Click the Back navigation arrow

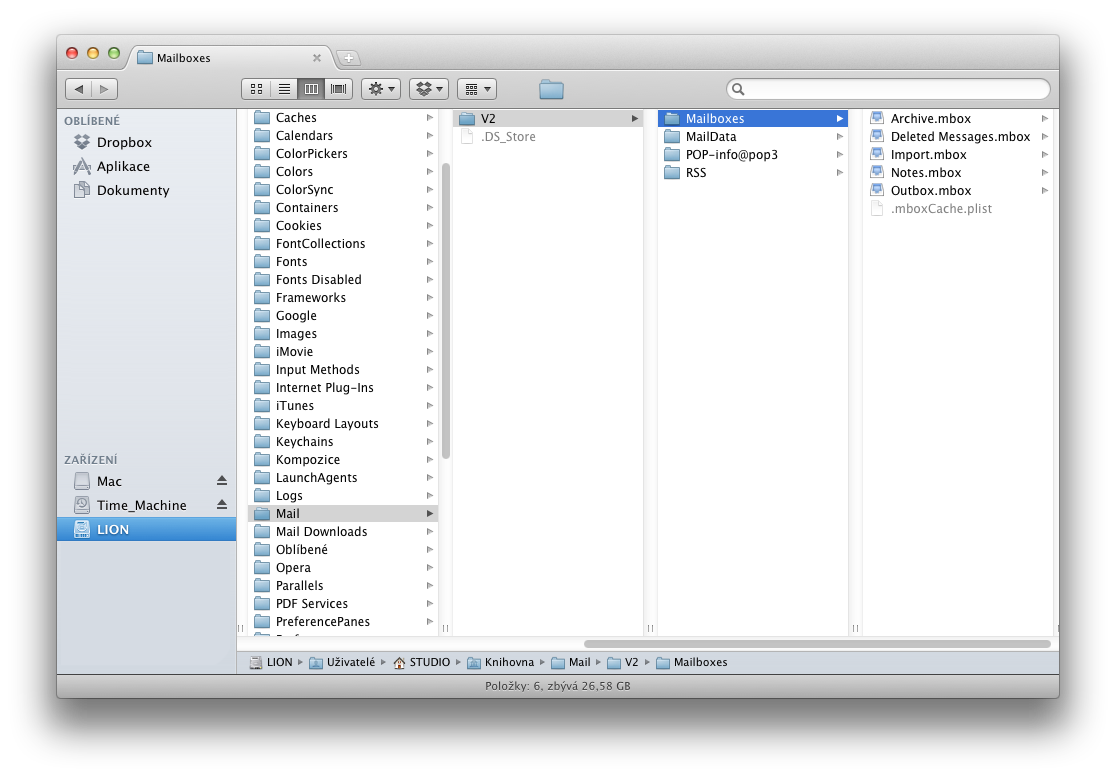point(79,89)
